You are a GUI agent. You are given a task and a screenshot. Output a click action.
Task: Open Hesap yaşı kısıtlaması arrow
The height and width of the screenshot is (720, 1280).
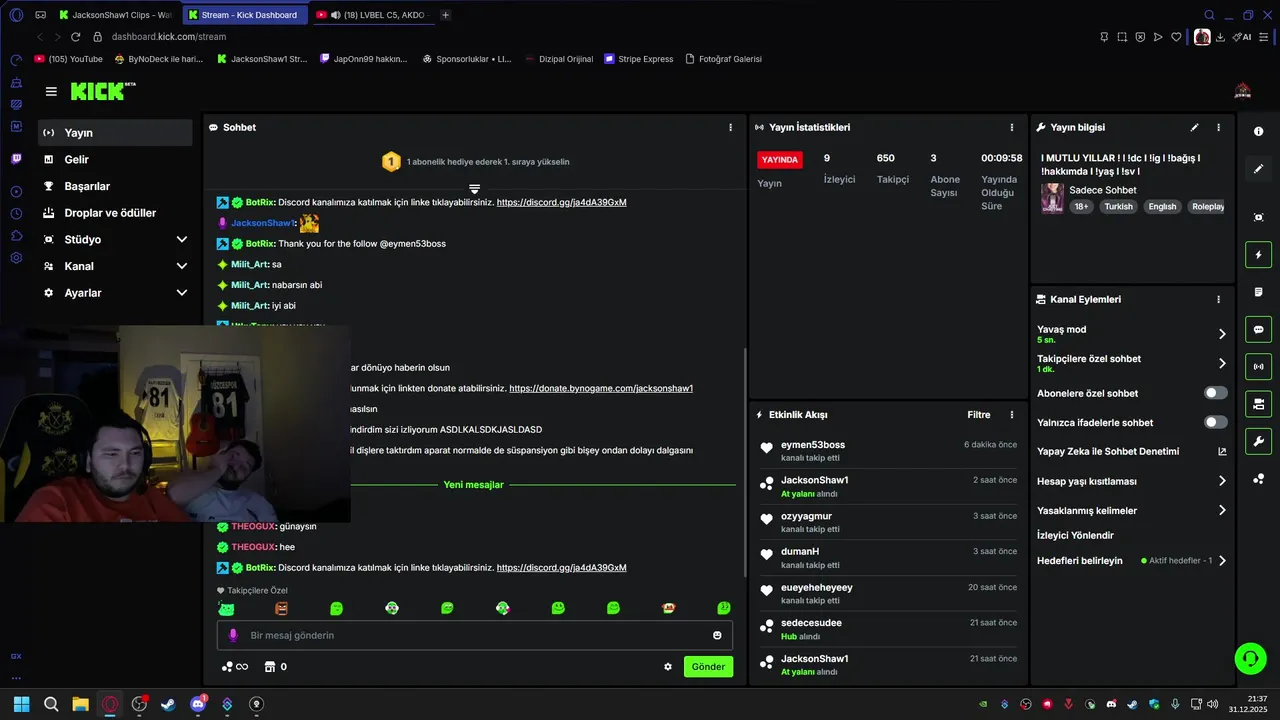coord(1222,481)
